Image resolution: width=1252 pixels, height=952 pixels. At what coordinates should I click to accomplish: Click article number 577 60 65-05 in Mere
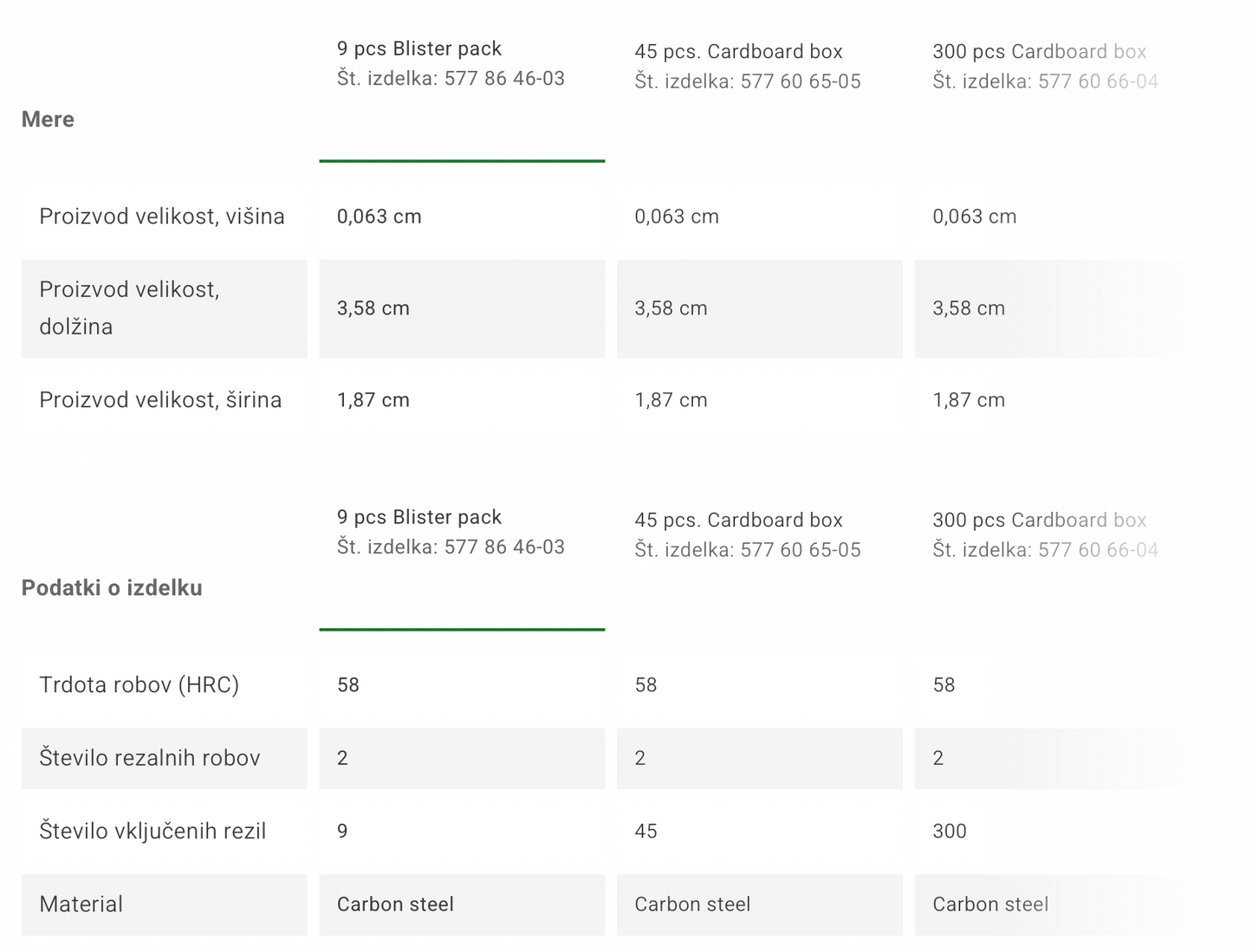click(801, 81)
